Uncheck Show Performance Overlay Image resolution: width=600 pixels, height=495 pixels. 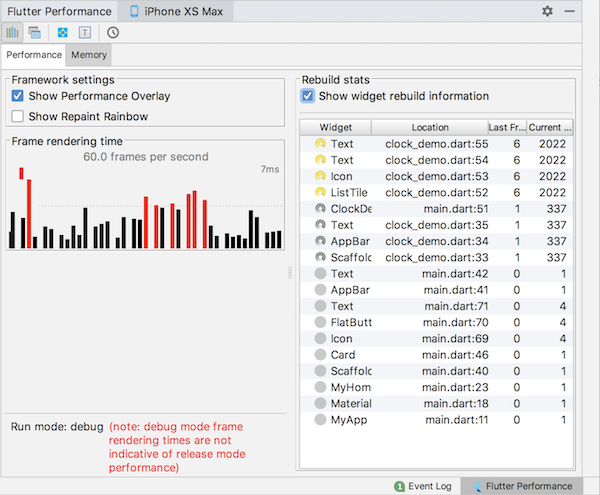pos(17,96)
